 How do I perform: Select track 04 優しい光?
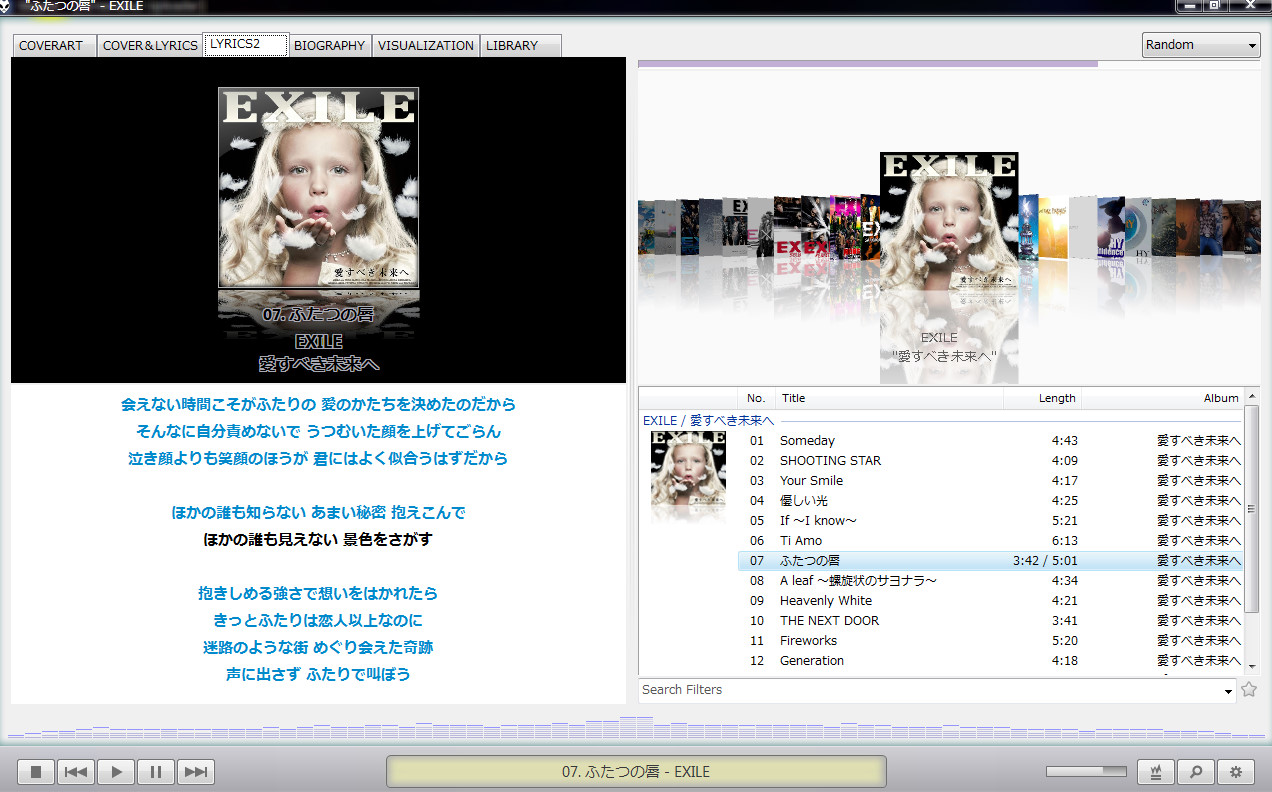[x=991, y=501]
